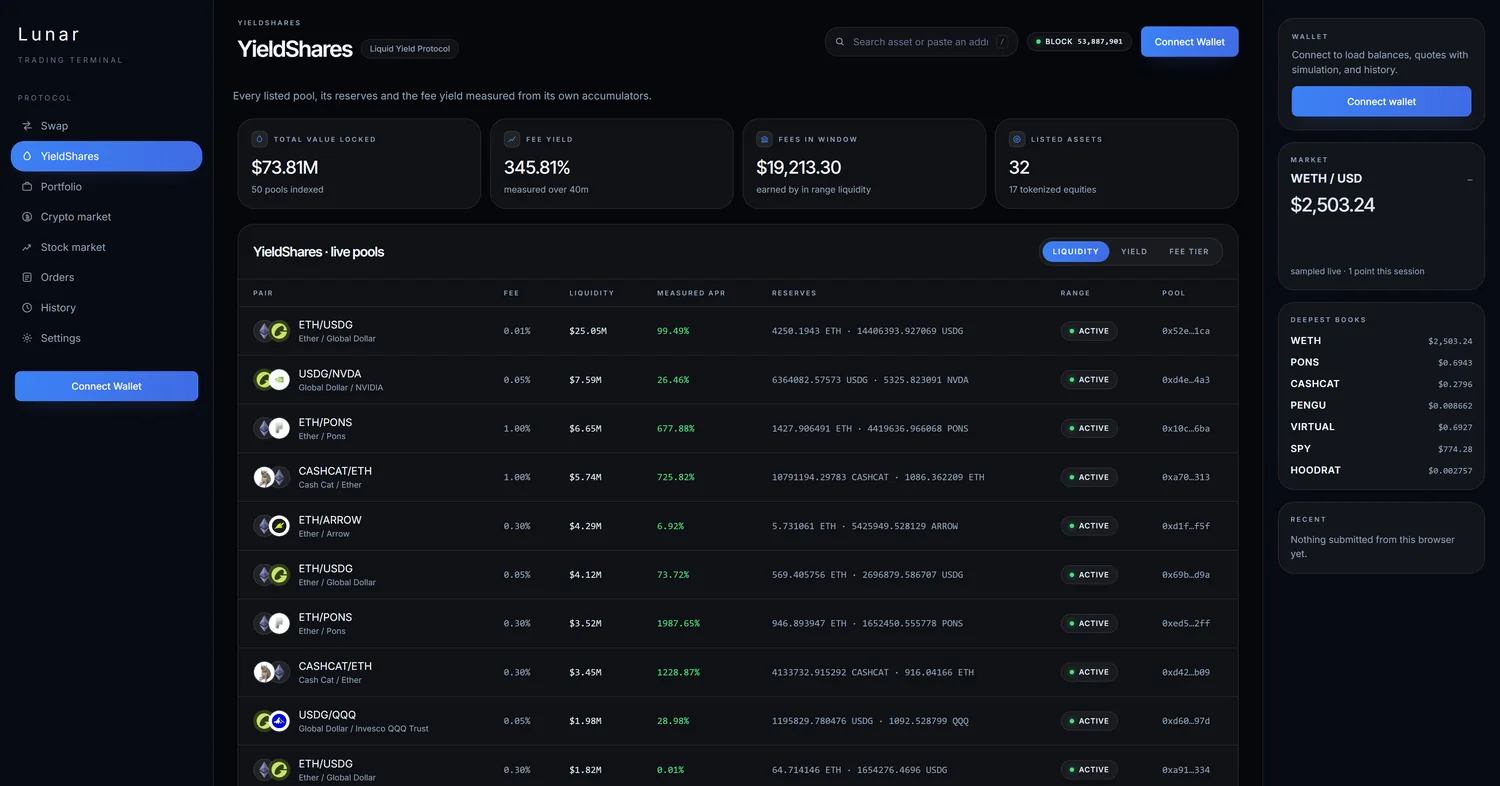
Task: Switch pool sorting to Liquidity
Action: 1075,251
